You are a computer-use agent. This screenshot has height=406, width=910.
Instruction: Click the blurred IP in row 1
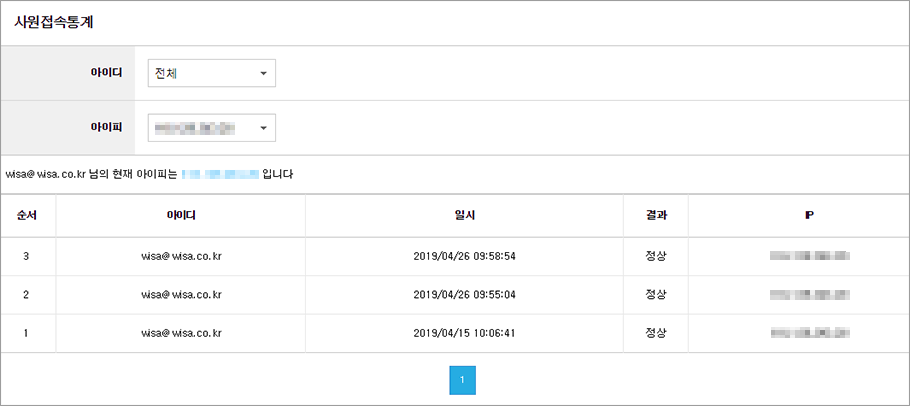[810, 333]
